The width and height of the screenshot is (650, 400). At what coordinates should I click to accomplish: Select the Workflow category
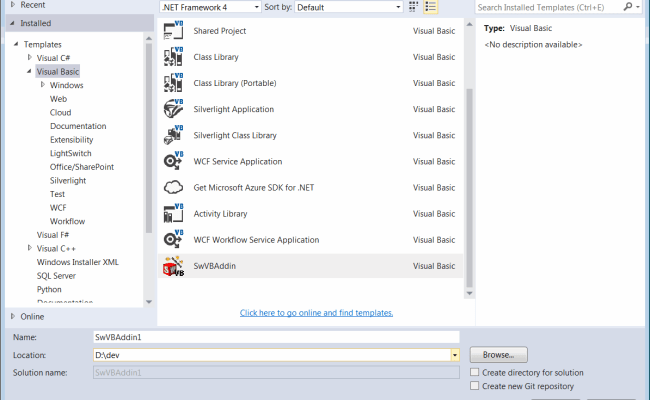pos(68,221)
